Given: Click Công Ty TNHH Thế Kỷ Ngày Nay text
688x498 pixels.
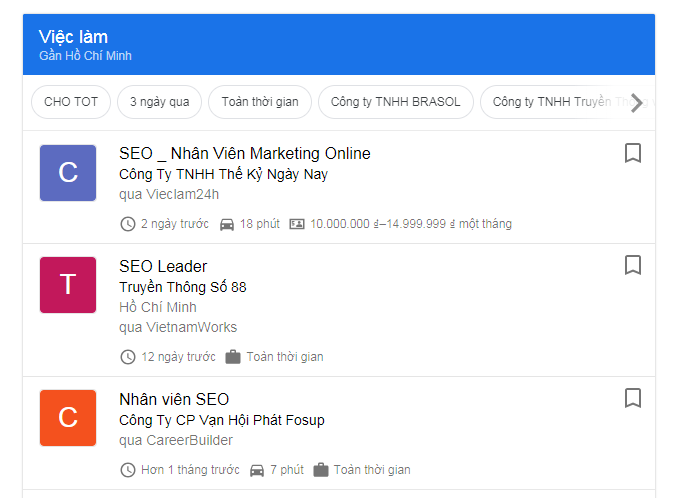Looking at the screenshot, I should (223, 175).
